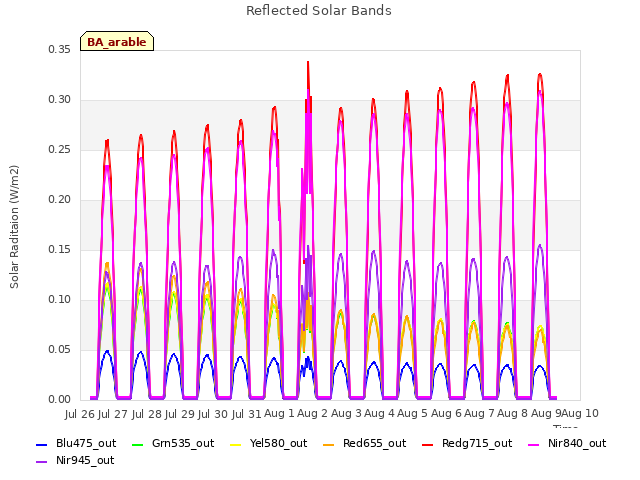Screen dimensions: 640x480
Task: Click the Aug 2 x-axis date label
Action: tap(312, 414)
